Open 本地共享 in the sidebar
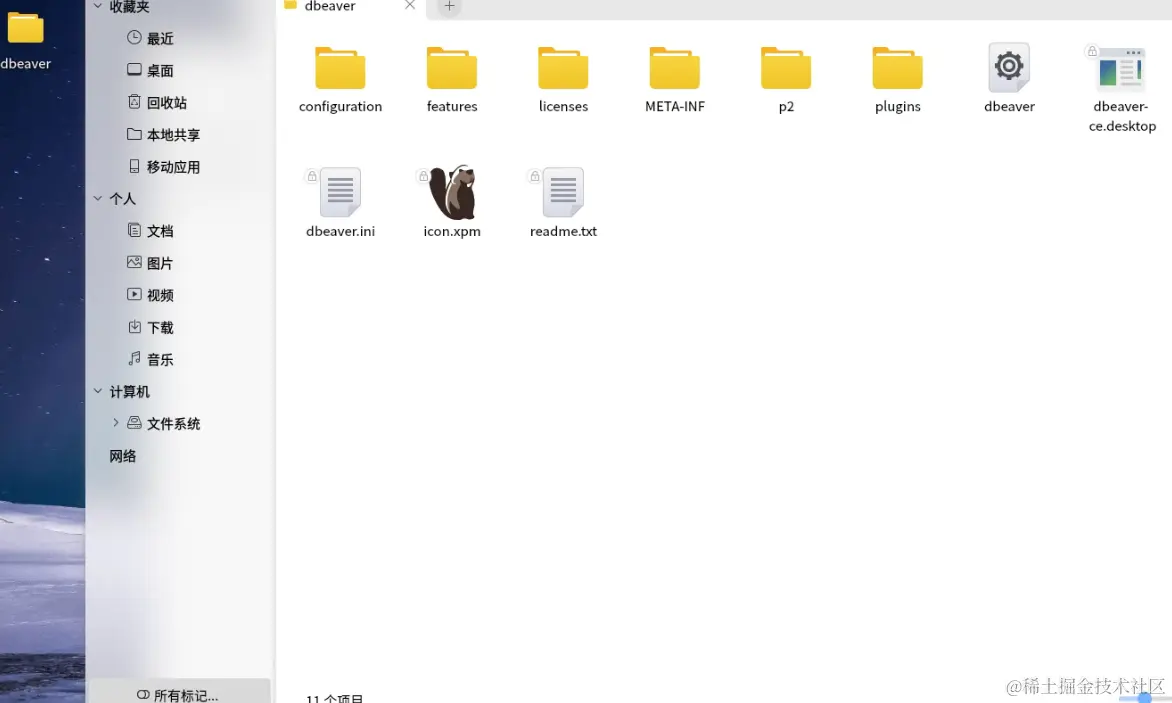Image resolution: width=1172 pixels, height=703 pixels. (x=163, y=134)
